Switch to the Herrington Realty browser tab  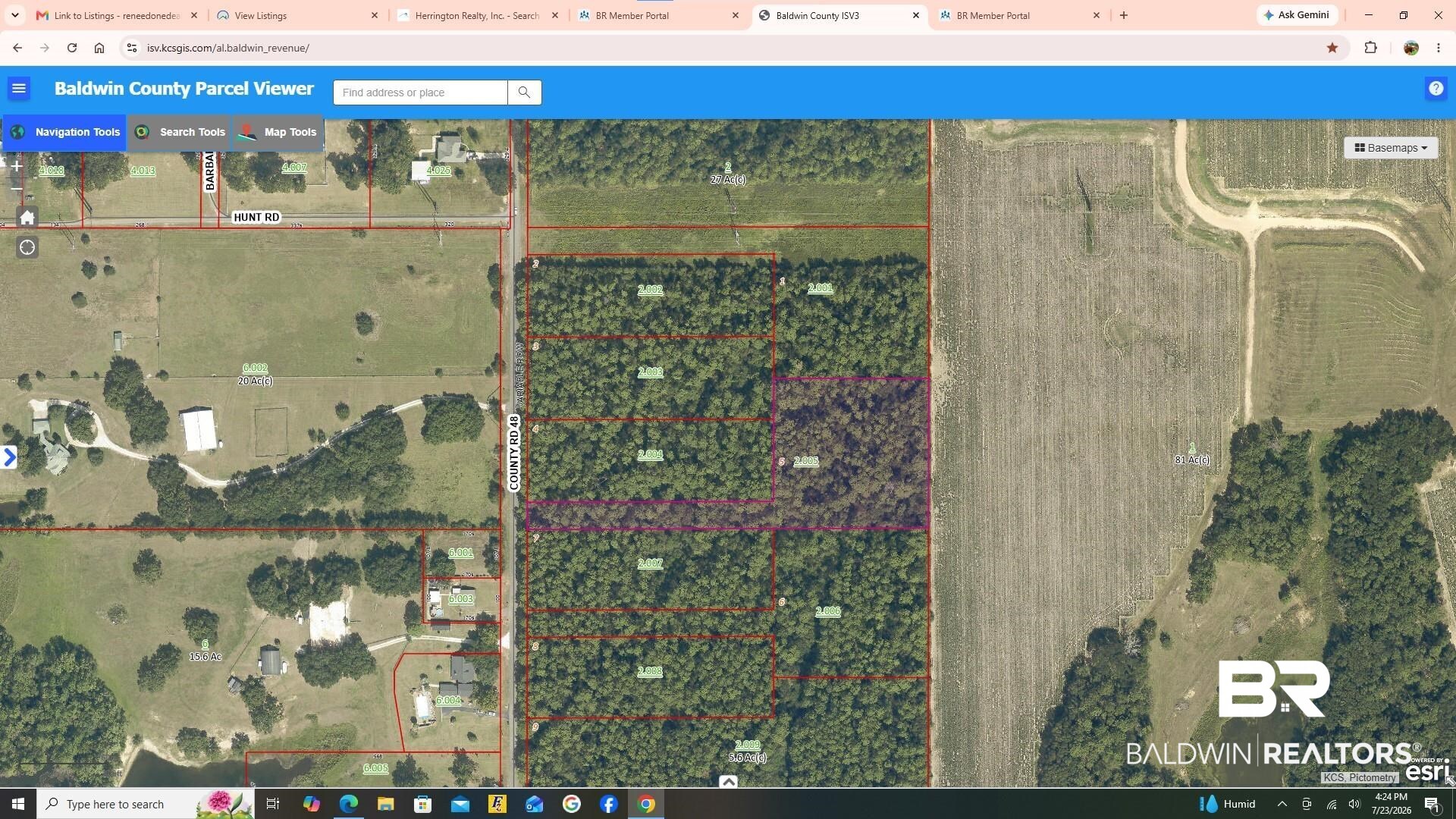479,15
